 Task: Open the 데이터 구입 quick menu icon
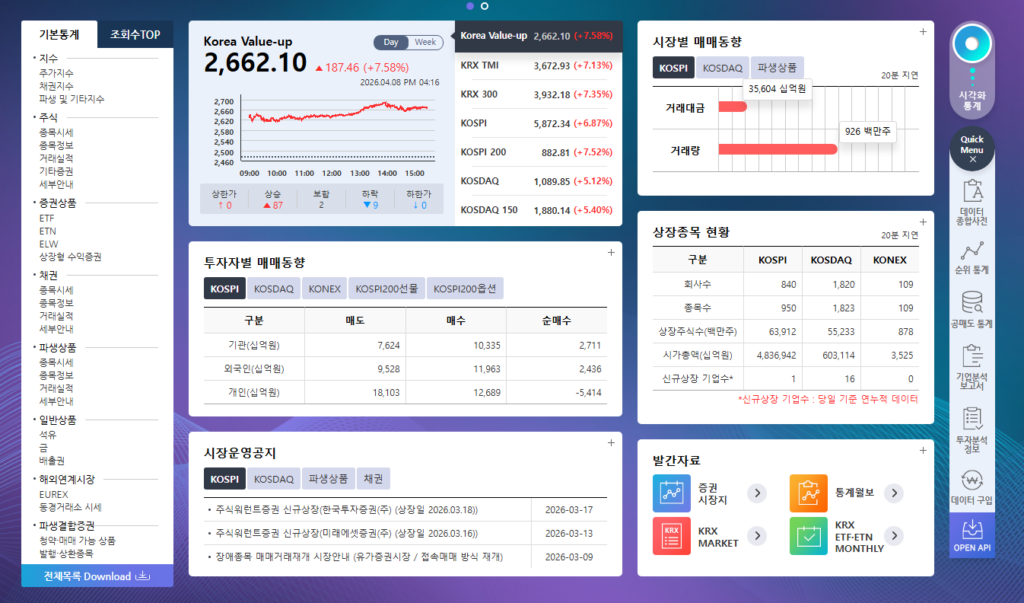click(972, 485)
